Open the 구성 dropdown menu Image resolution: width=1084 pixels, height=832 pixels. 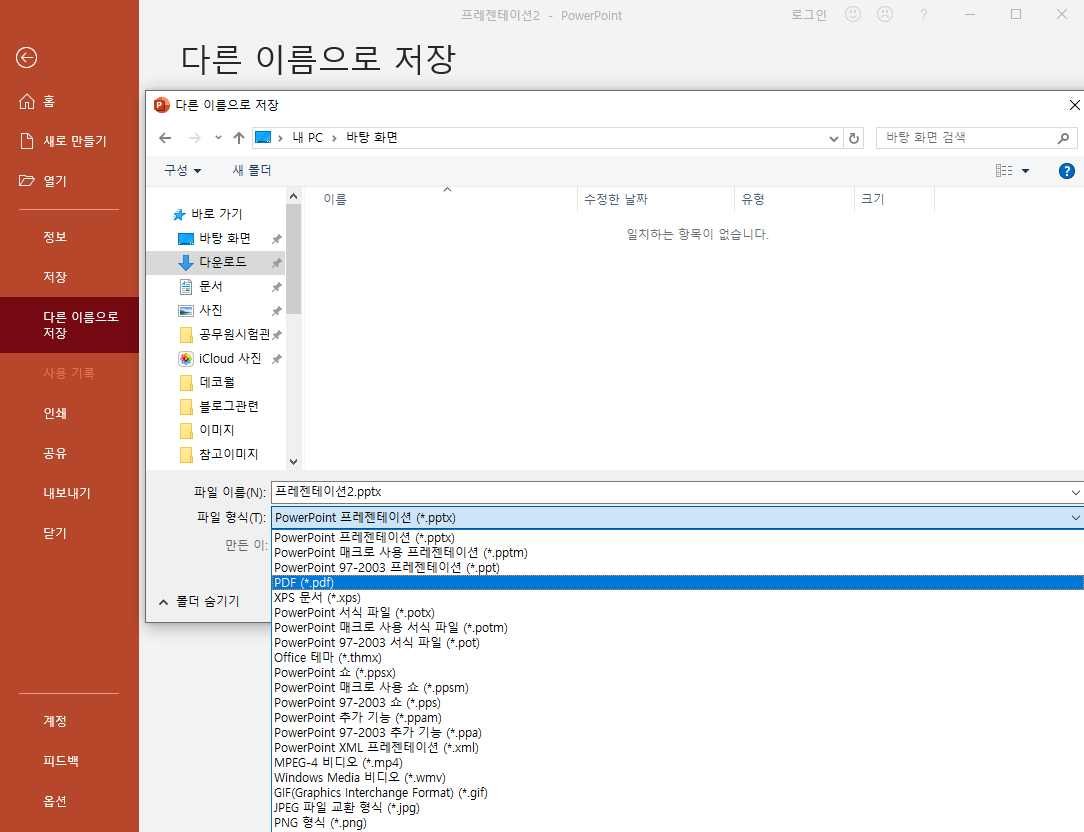pyautogui.click(x=183, y=170)
